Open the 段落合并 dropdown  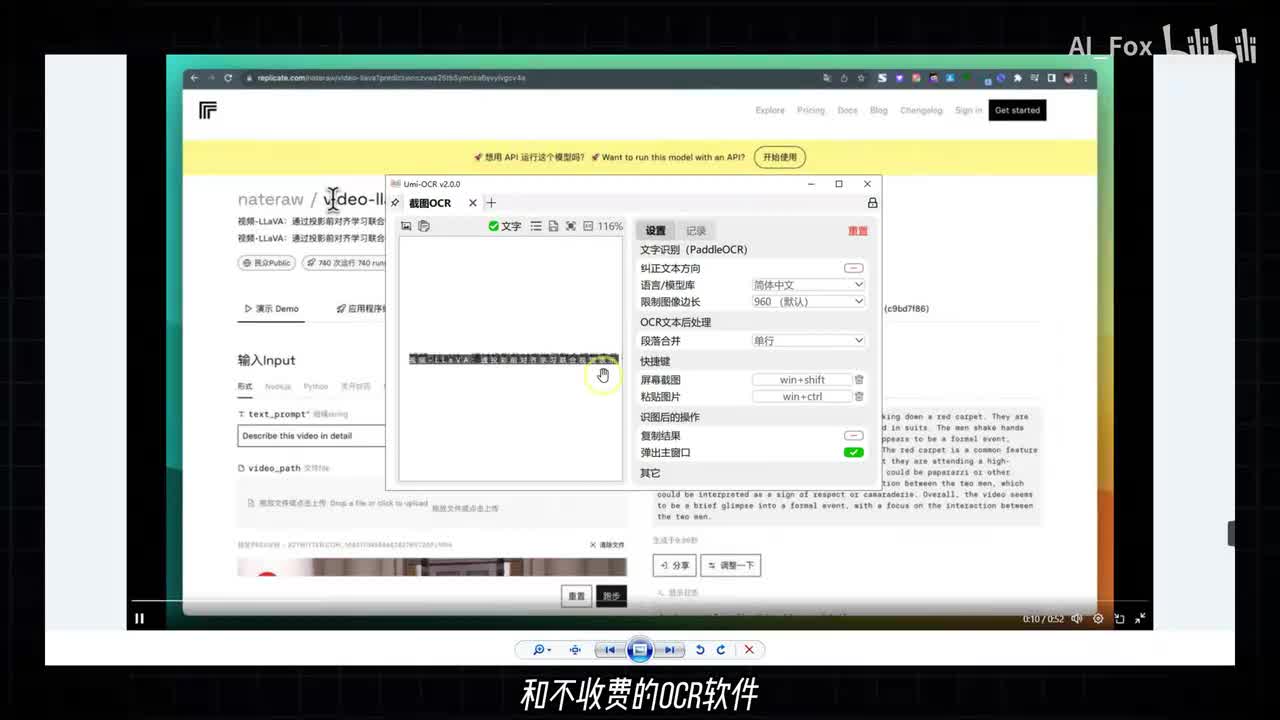pyautogui.click(x=808, y=341)
